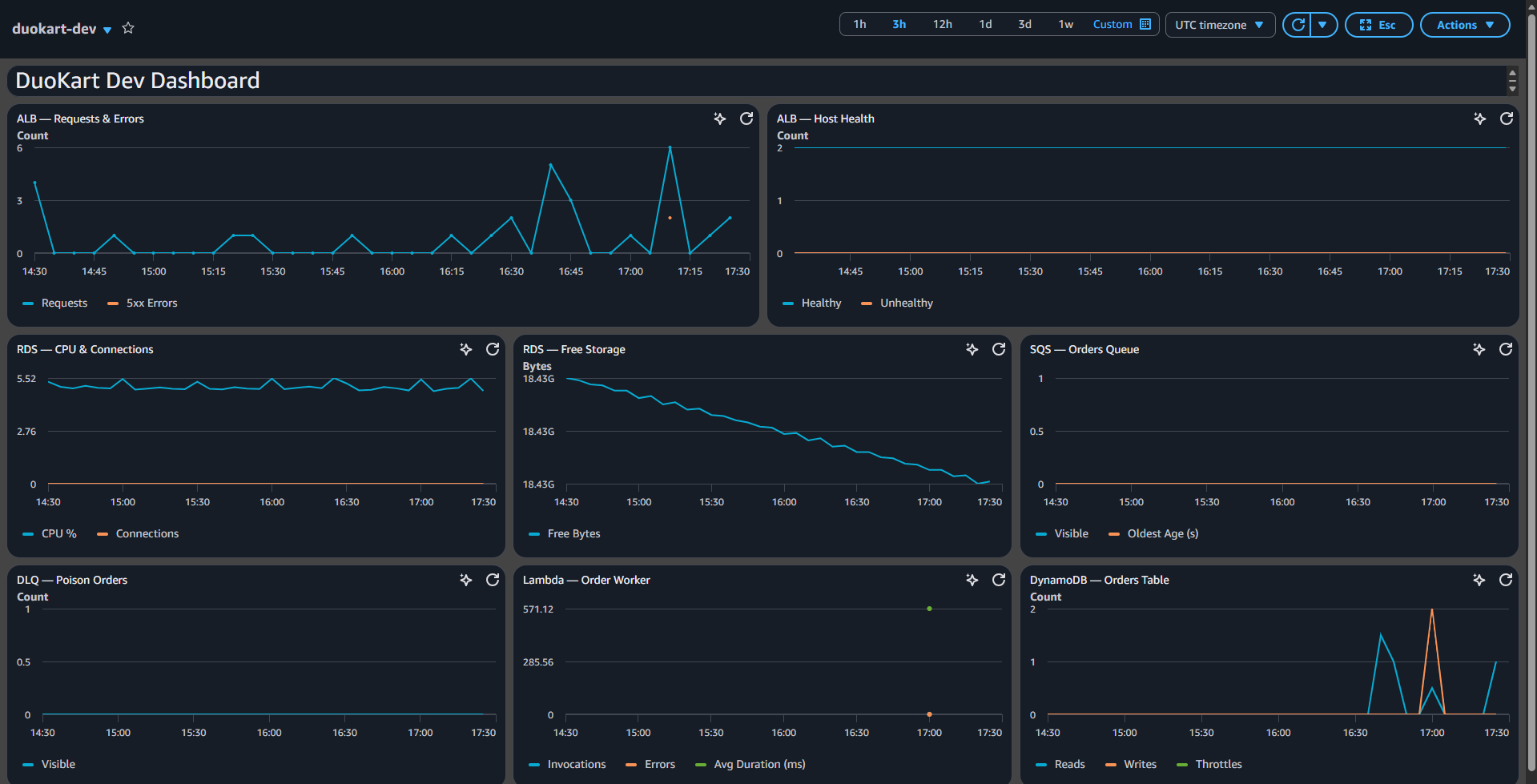Switch to the 3d time range
Image resolution: width=1537 pixels, height=784 pixels.
tap(1024, 24)
